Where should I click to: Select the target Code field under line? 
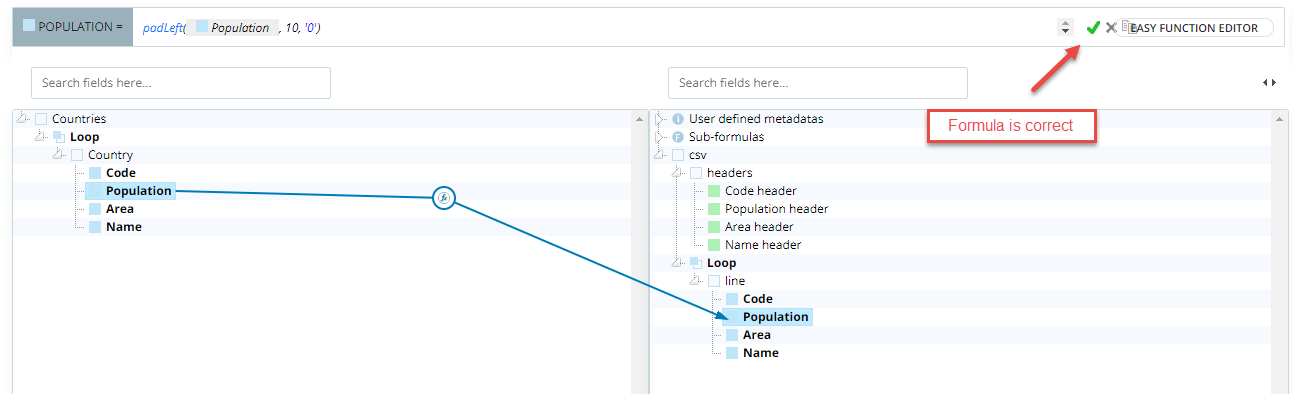click(x=758, y=299)
